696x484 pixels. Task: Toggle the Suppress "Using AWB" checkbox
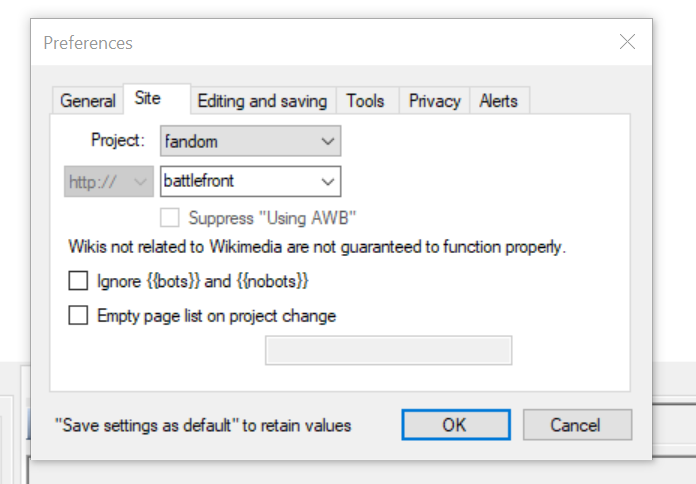pos(170,217)
